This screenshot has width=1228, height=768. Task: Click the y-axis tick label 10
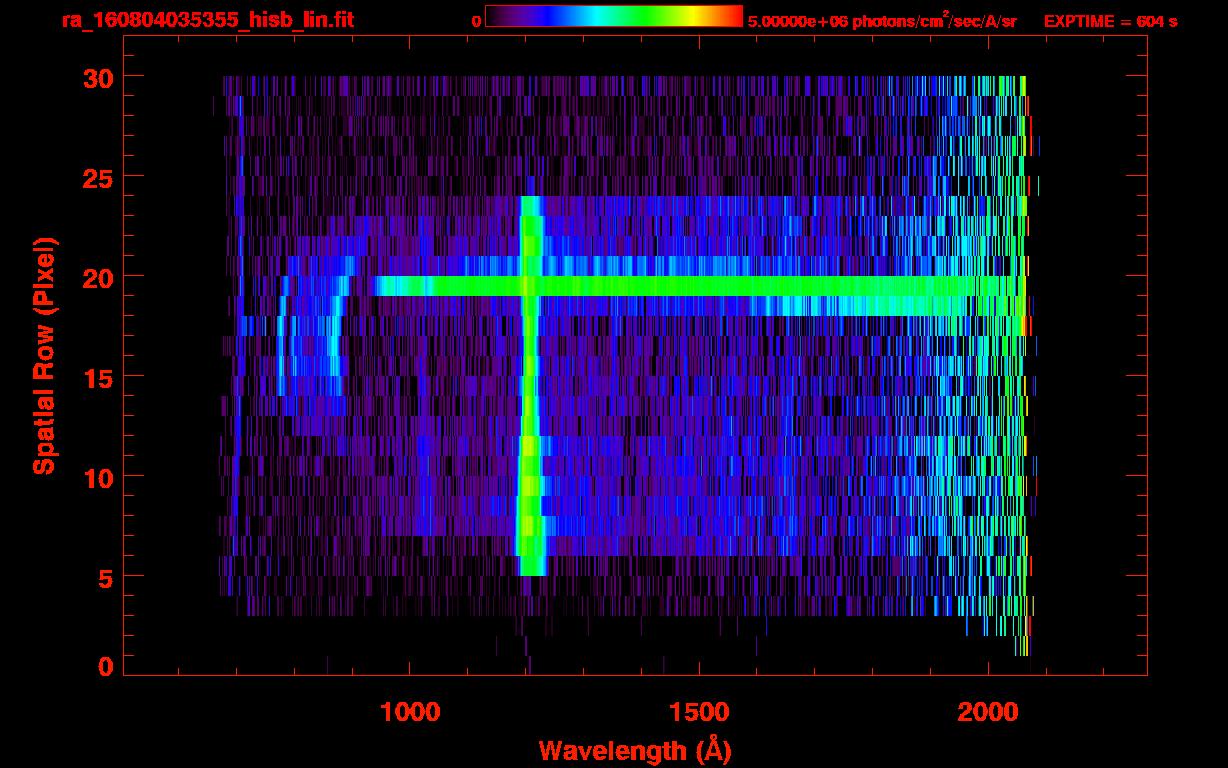97,477
